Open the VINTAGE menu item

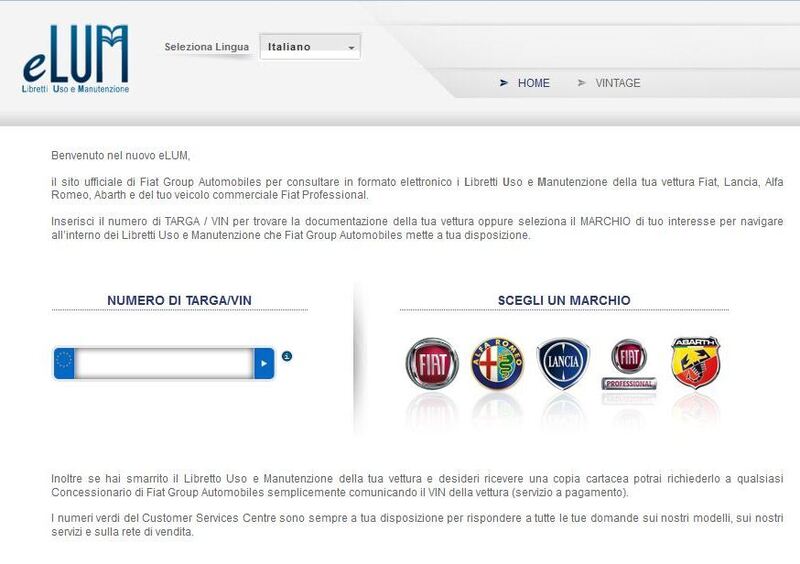[x=617, y=83]
